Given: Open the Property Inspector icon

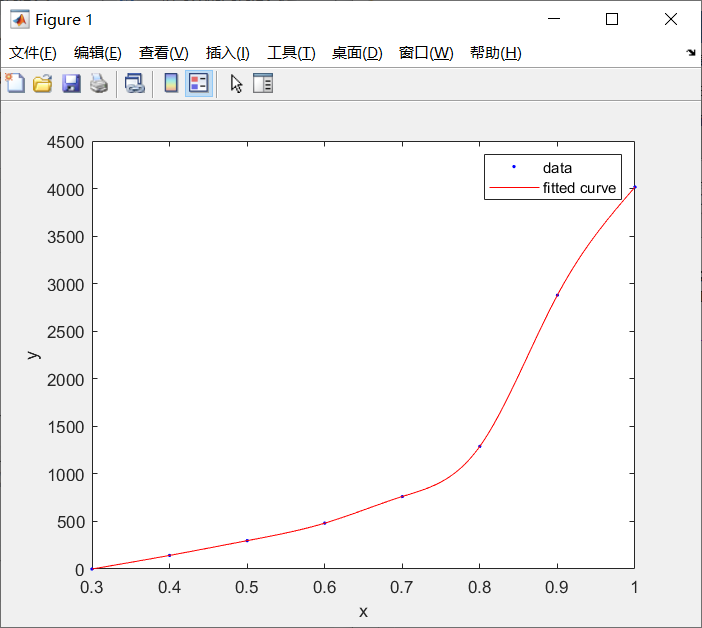Looking at the screenshot, I should click(x=263, y=83).
